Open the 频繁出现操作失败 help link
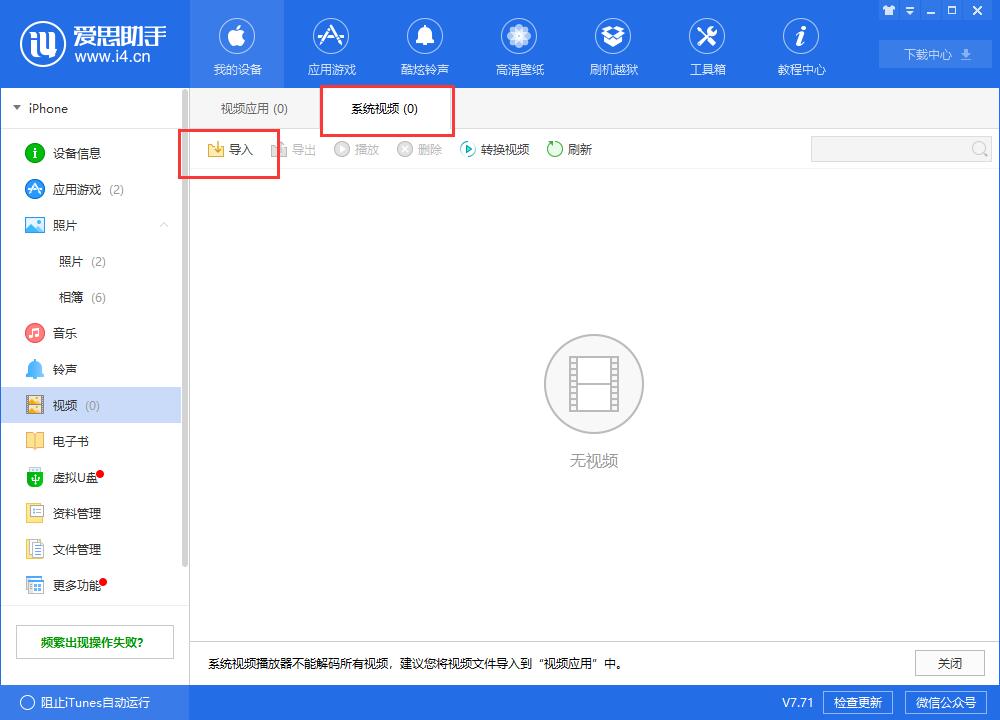The width and height of the screenshot is (1000, 720). [x=94, y=641]
